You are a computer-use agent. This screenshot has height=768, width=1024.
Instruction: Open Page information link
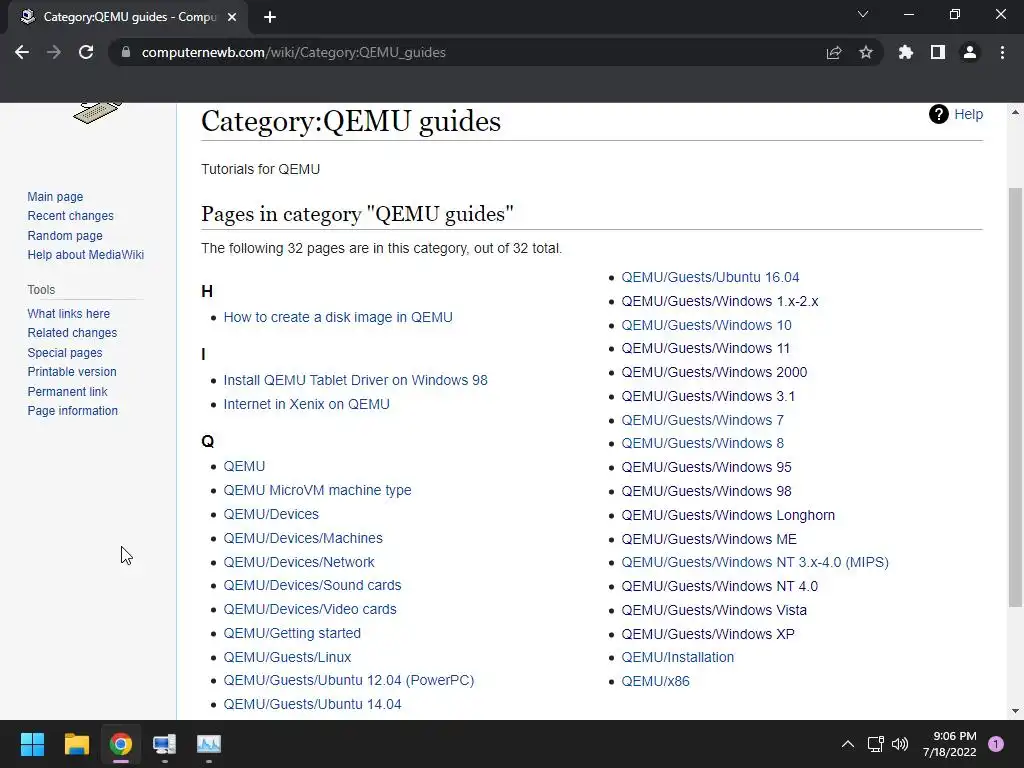click(72, 411)
